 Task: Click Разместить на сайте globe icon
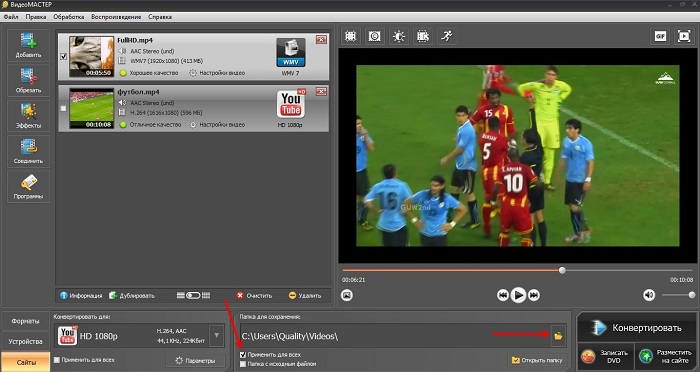[x=646, y=356]
